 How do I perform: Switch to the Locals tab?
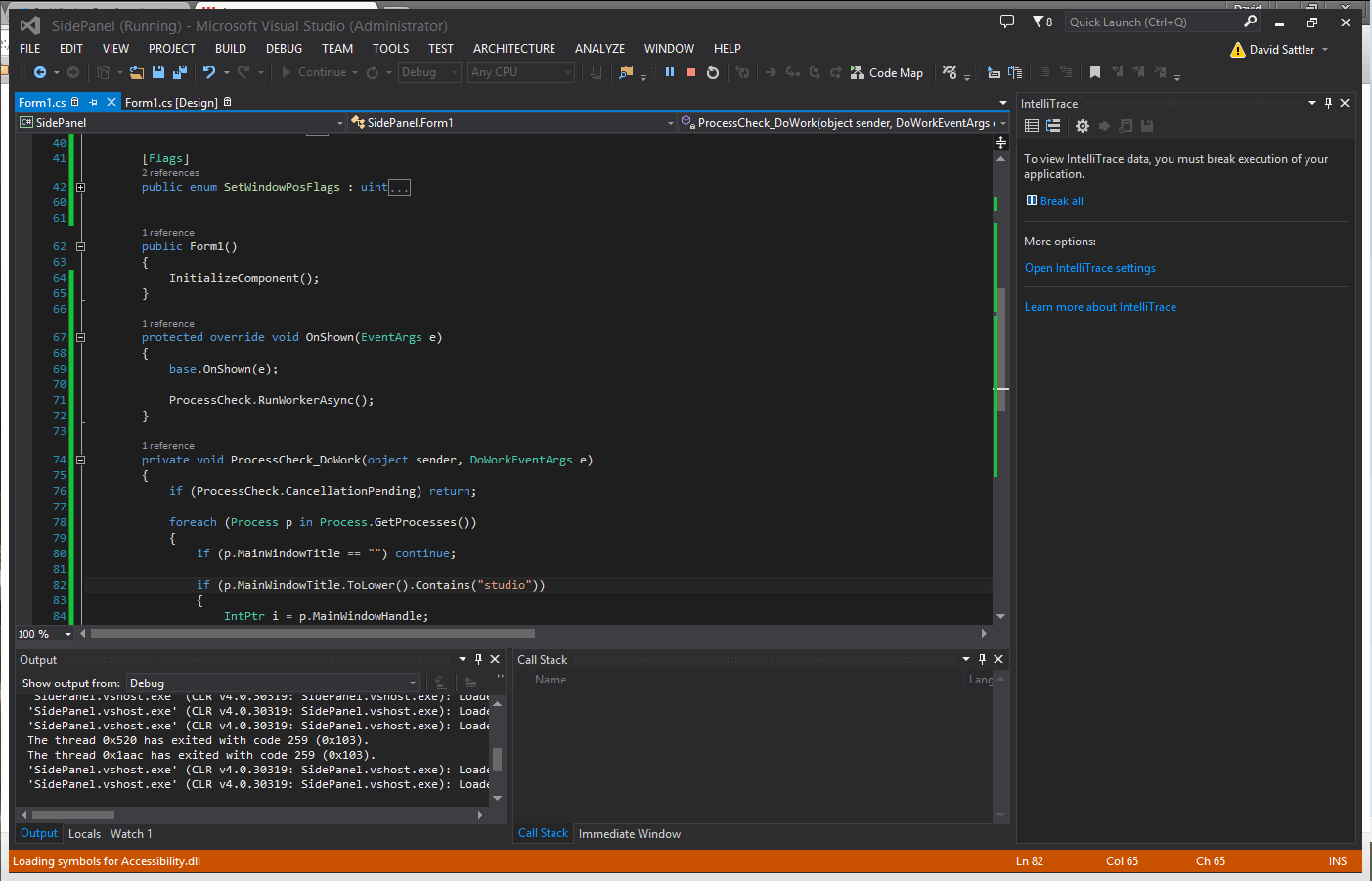tap(84, 834)
